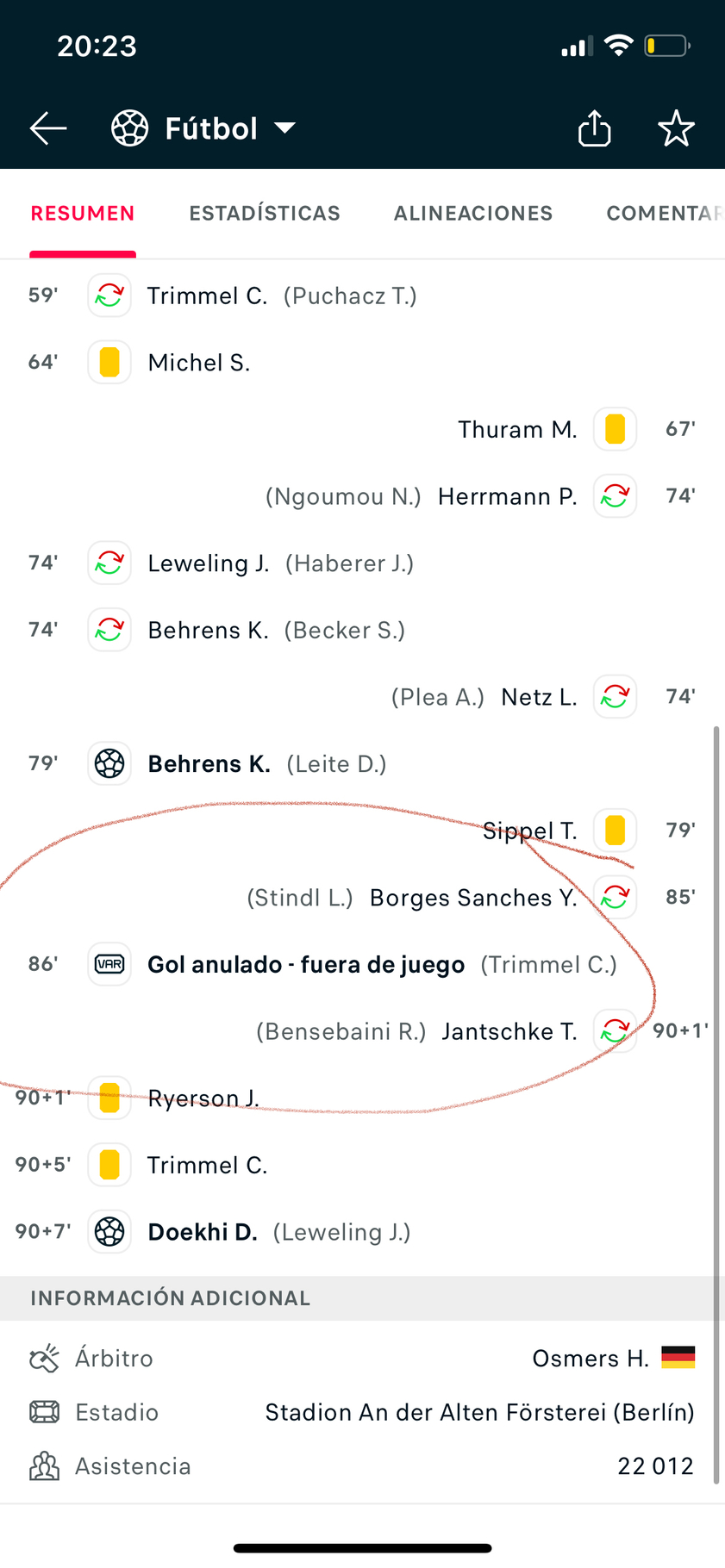This screenshot has height=1568, width=725.
Task: Select the COMENTARIOS tab
Action: 665,214
